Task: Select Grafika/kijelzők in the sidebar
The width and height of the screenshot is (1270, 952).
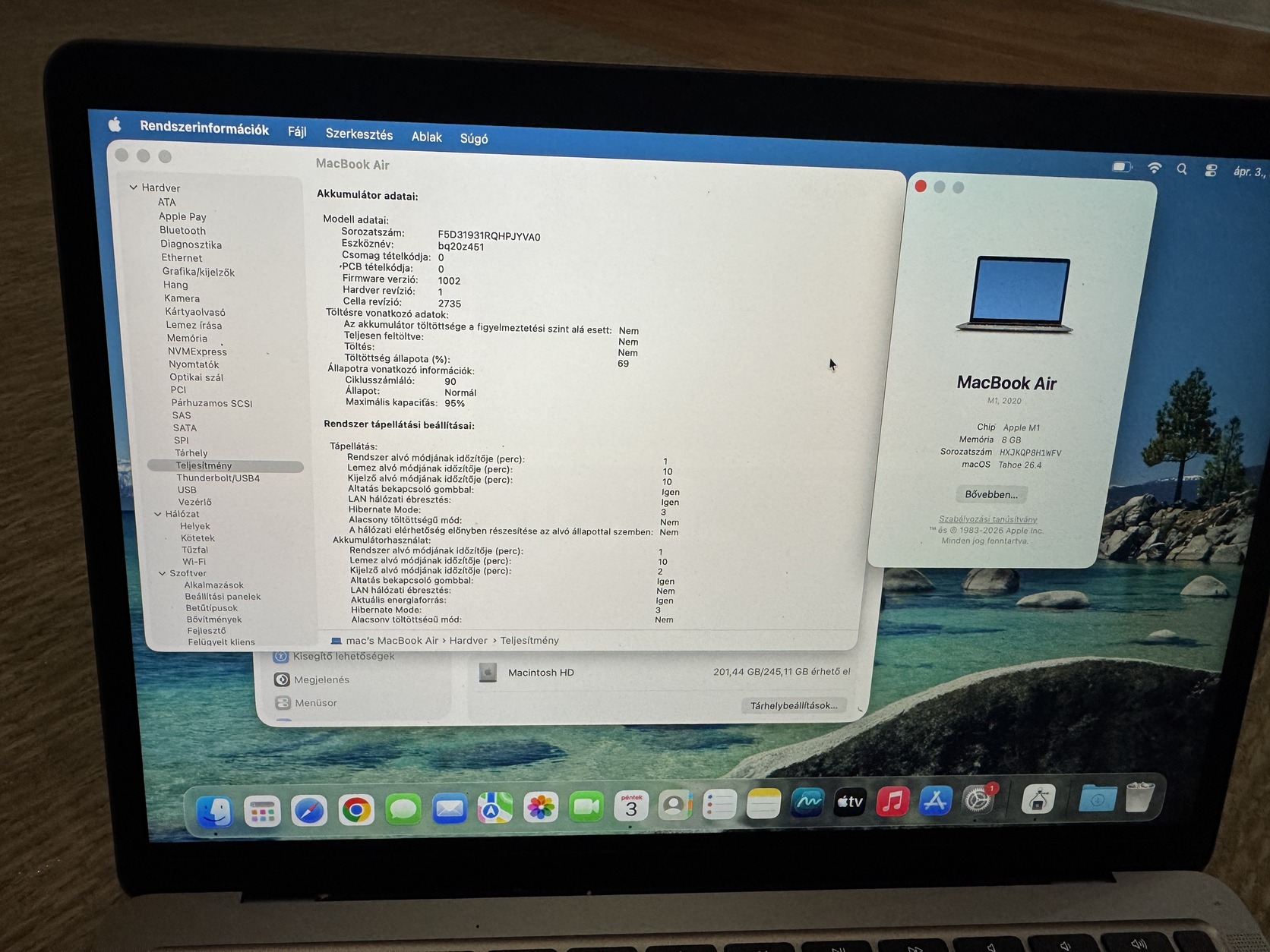Action: click(198, 272)
